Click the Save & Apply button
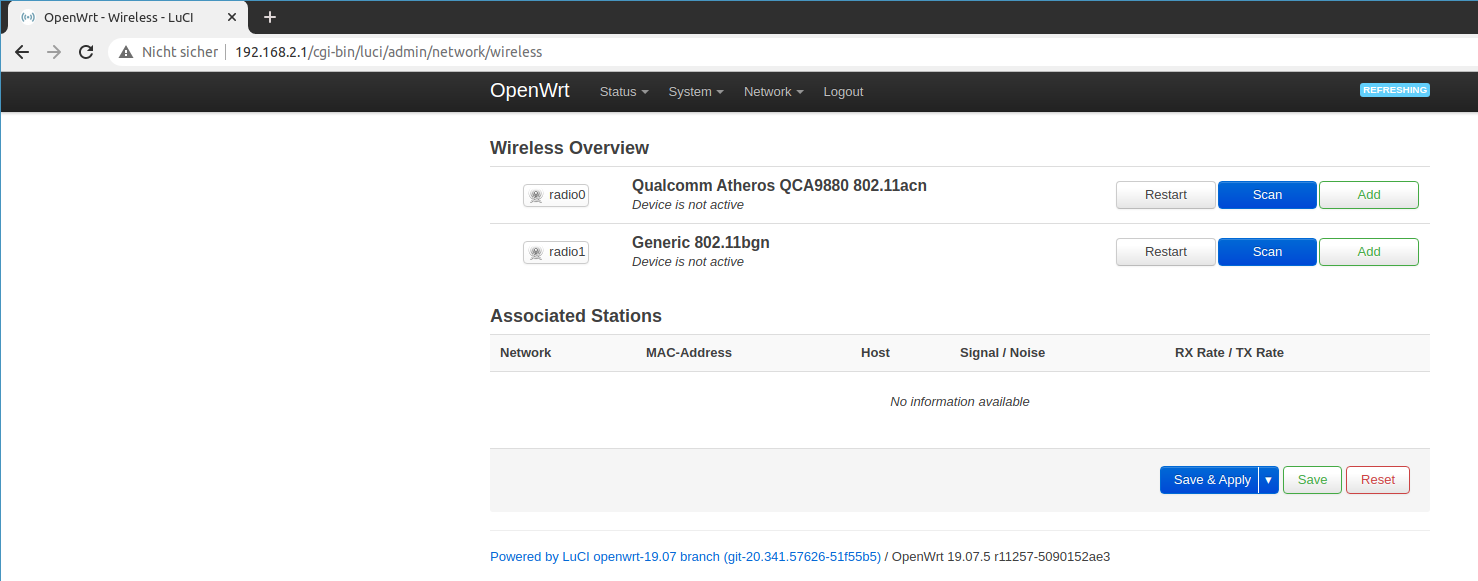This screenshot has height=581, width=1478. (x=1209, y=480)
